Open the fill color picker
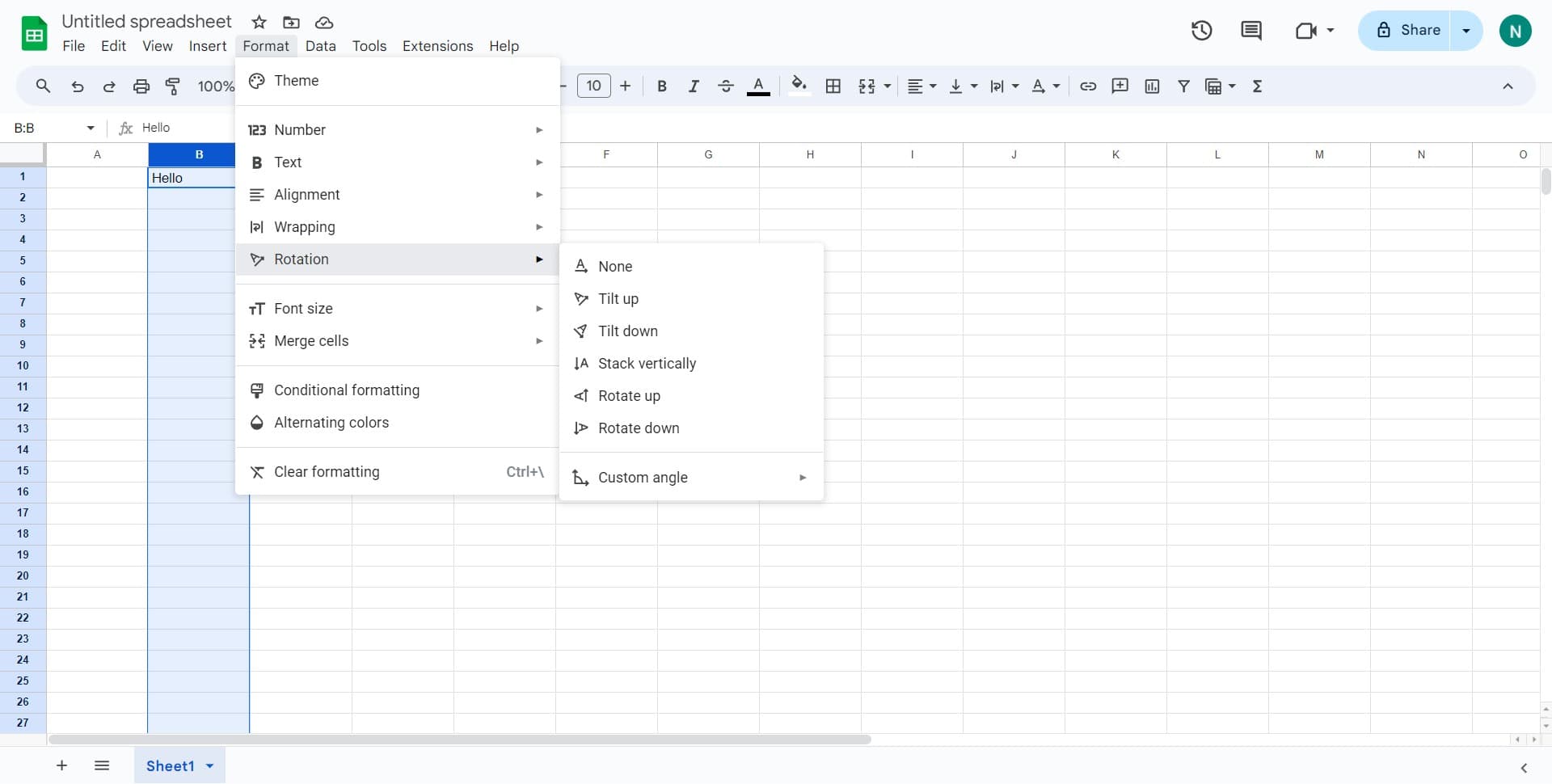The image size is (1552, 784). (799, 86)
